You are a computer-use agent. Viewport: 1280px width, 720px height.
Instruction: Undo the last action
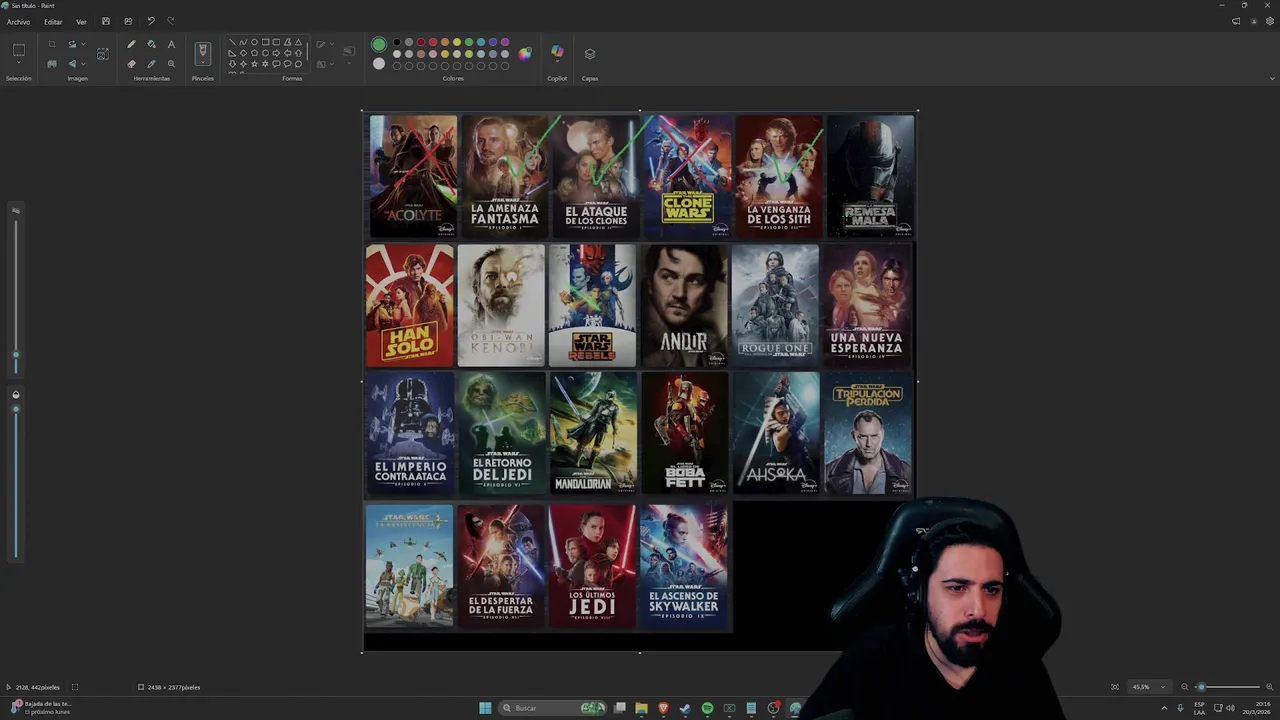(150, 21)
